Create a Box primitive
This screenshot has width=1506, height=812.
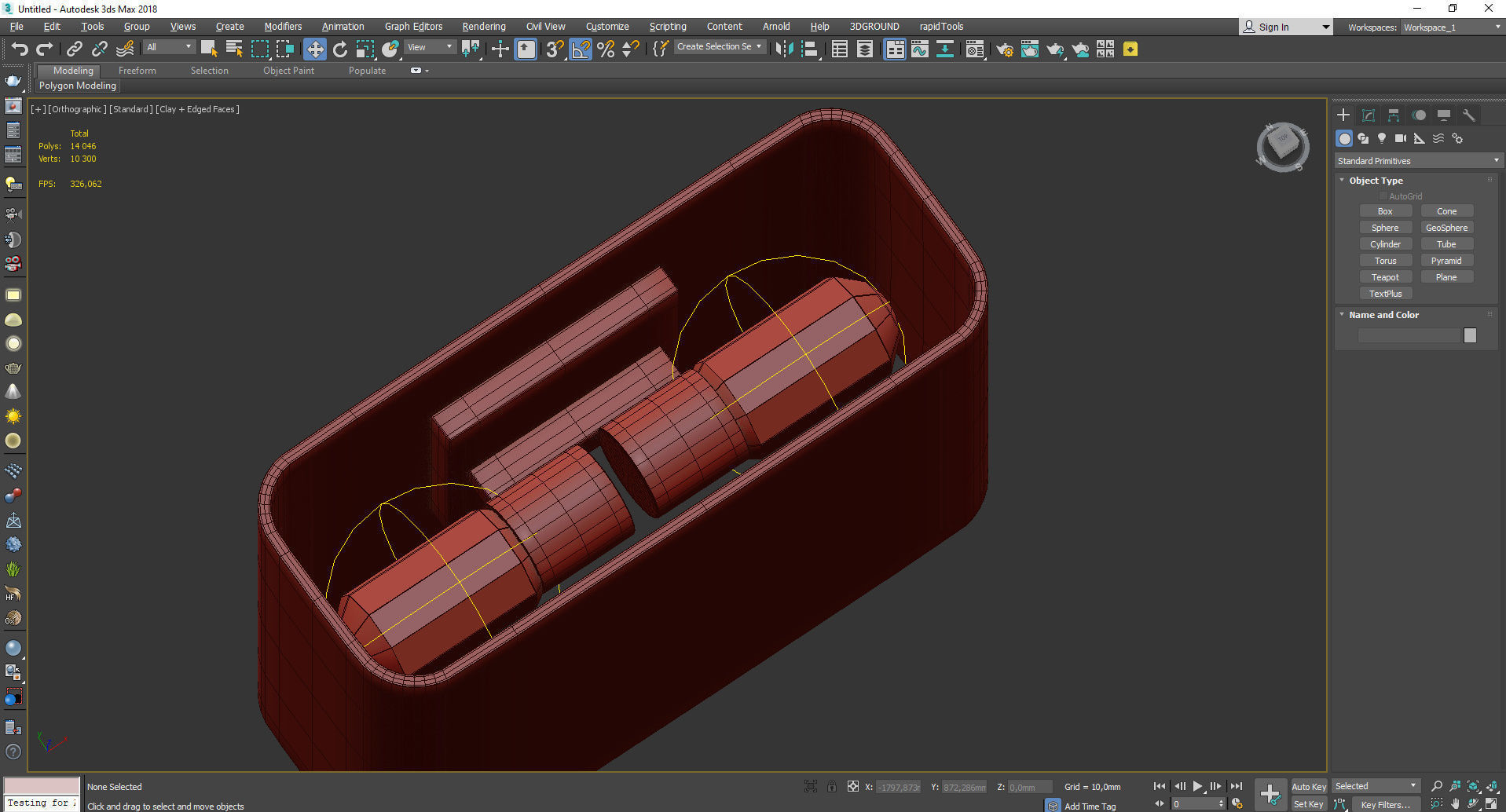[1385, 211]
